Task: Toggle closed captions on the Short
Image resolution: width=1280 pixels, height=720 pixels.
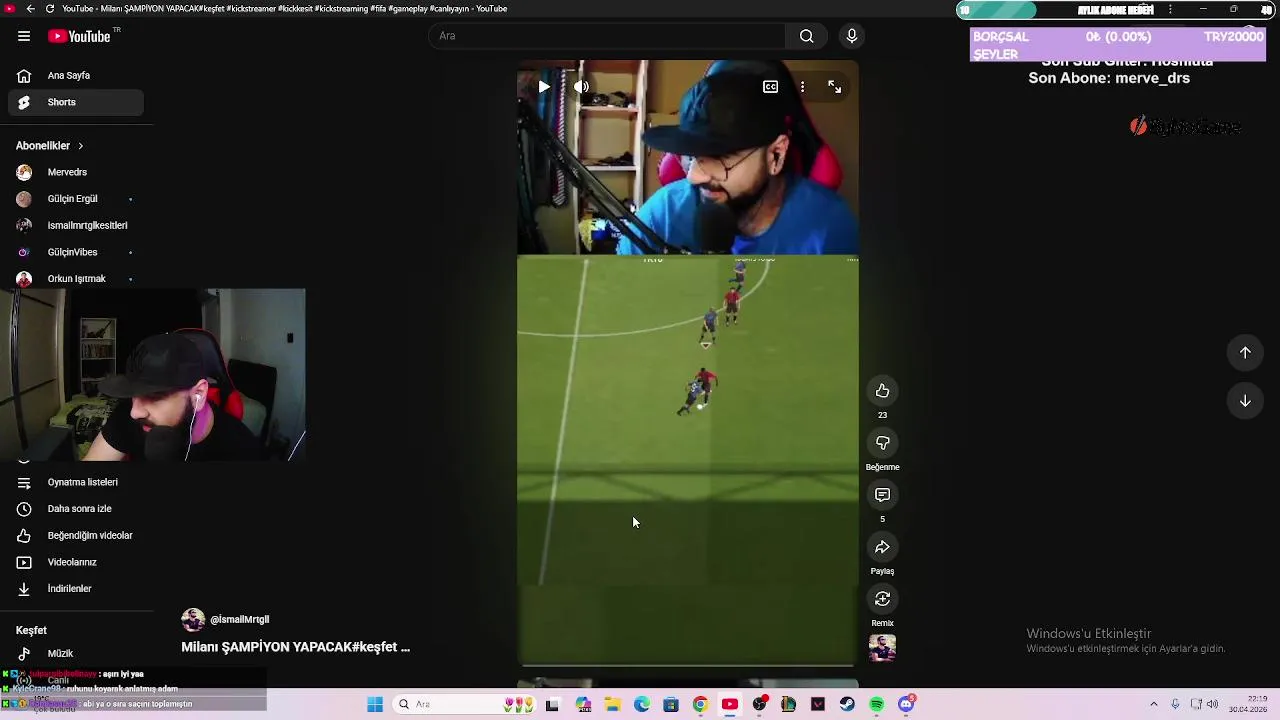Action: [770, 87]
